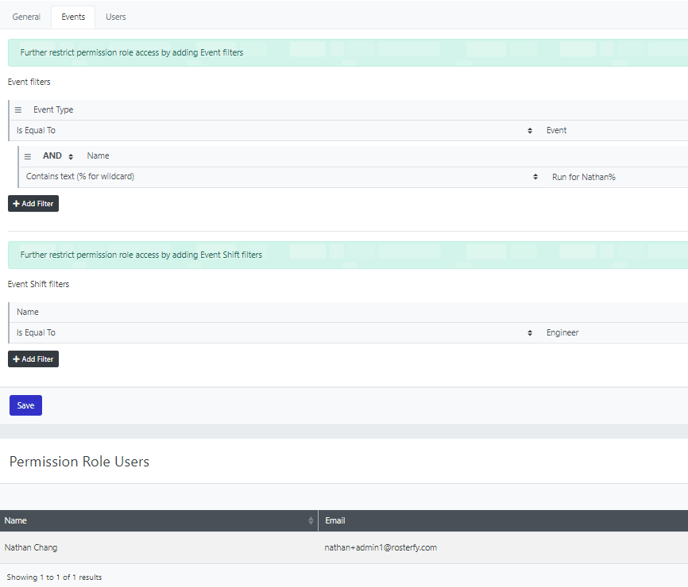Click the Event value field

coord(613,131)
